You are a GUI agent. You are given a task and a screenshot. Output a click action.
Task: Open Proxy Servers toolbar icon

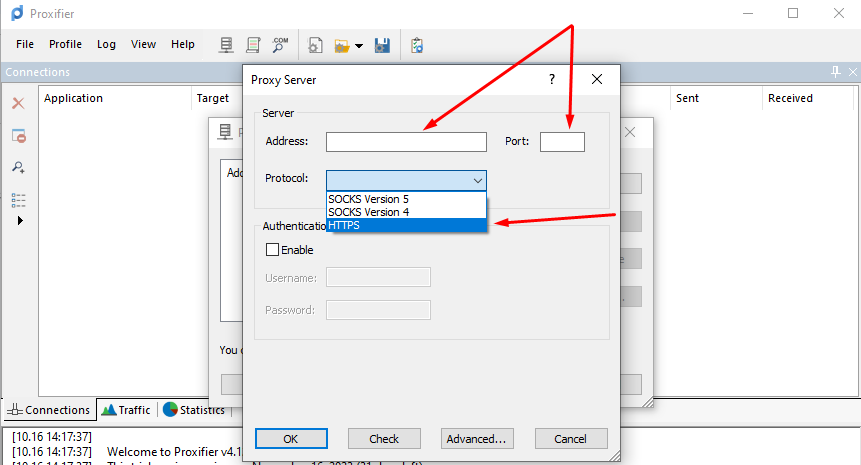(227, 45)
